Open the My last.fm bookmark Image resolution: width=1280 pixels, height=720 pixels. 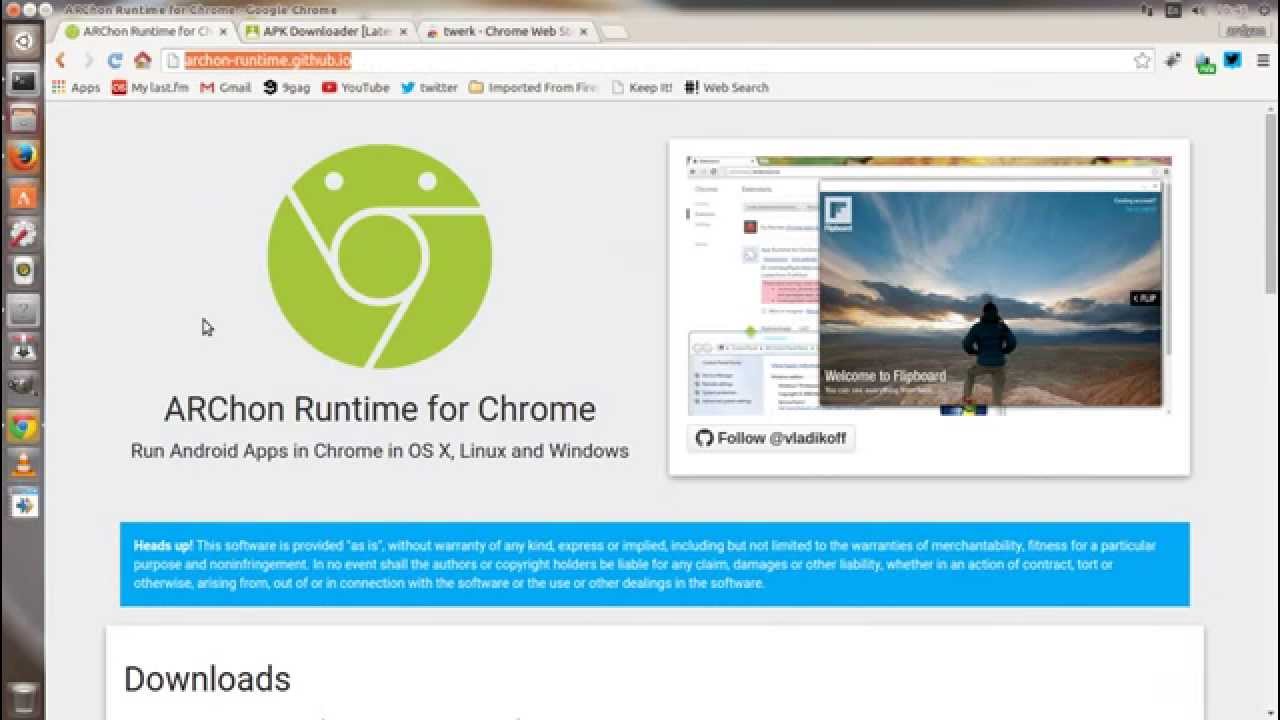tap(150, 87)
